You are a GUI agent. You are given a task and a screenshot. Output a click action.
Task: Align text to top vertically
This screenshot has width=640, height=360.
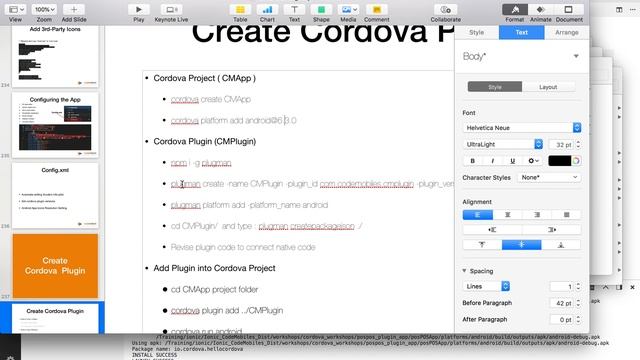(482, 244)
